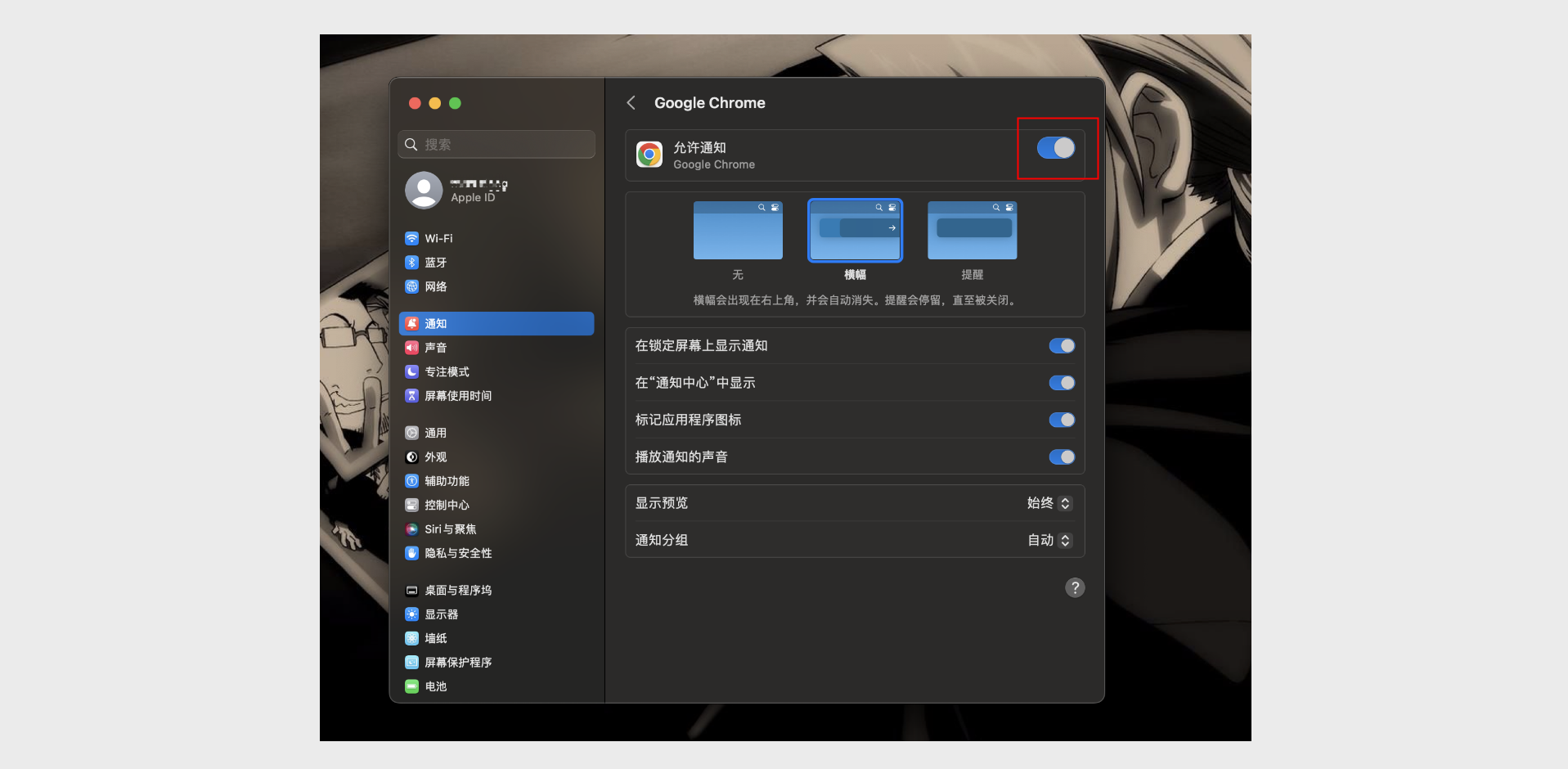Image resolution: width=1568 pixels, height=769 pixels.
Task: Click the Screen Saver (屏幕保护程序) icon
Action: pos(412,663)
